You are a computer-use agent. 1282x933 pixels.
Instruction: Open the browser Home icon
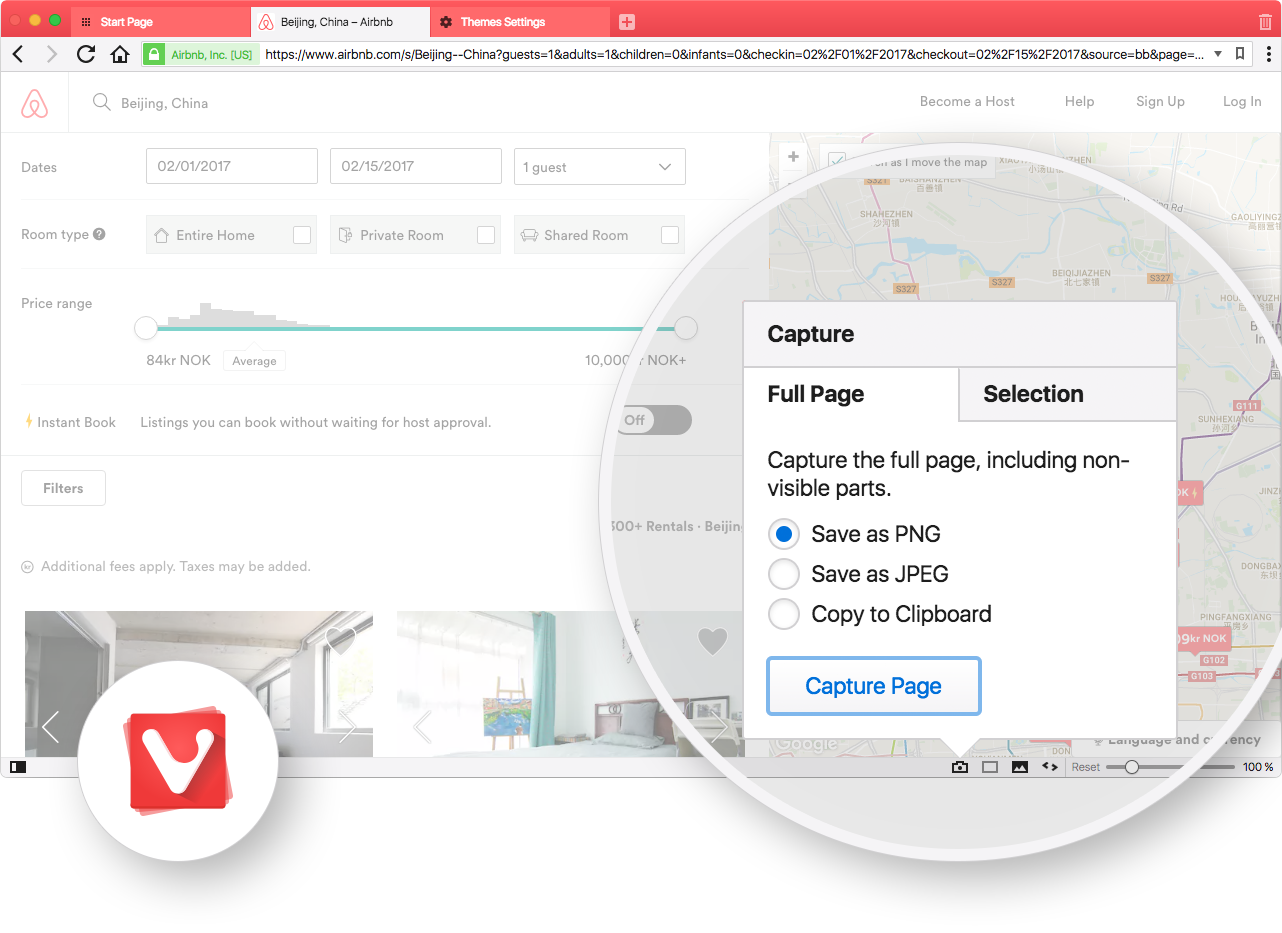tap(120, 53)
